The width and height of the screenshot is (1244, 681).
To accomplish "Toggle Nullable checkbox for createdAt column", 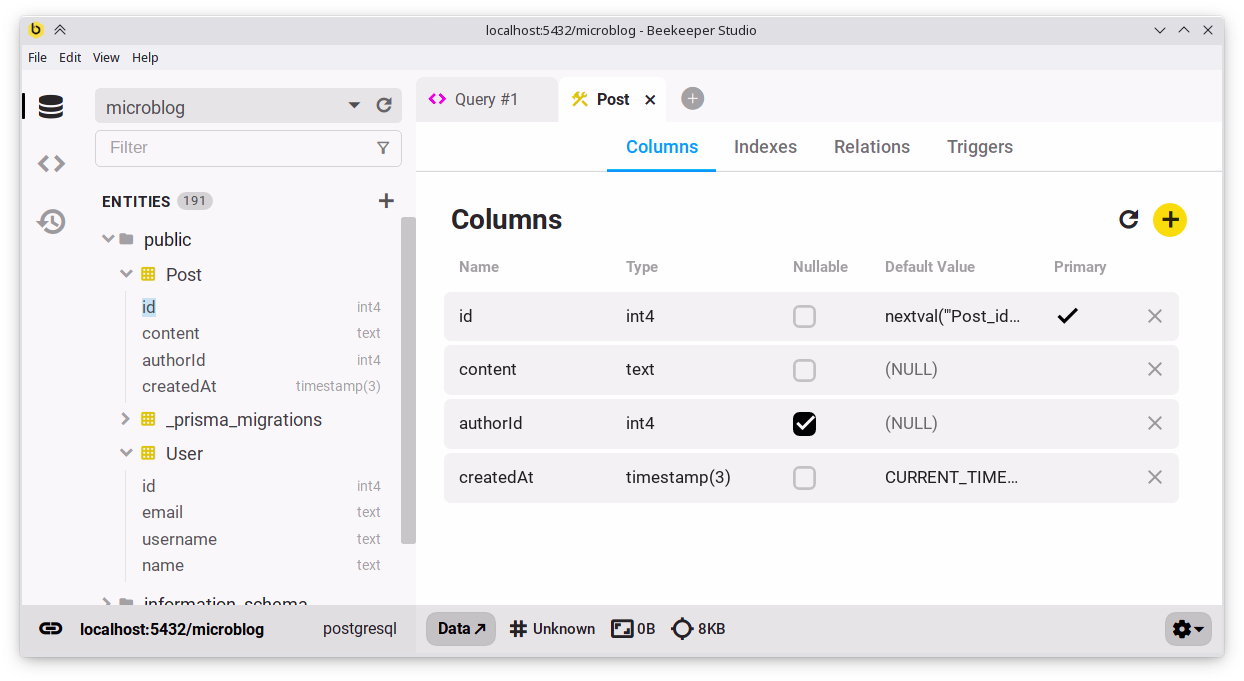I will click(x=804, y=478).
